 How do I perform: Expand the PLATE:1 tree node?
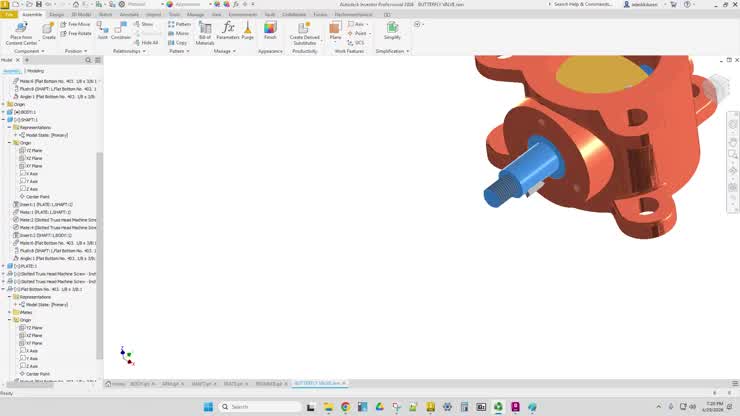(4, 266)
